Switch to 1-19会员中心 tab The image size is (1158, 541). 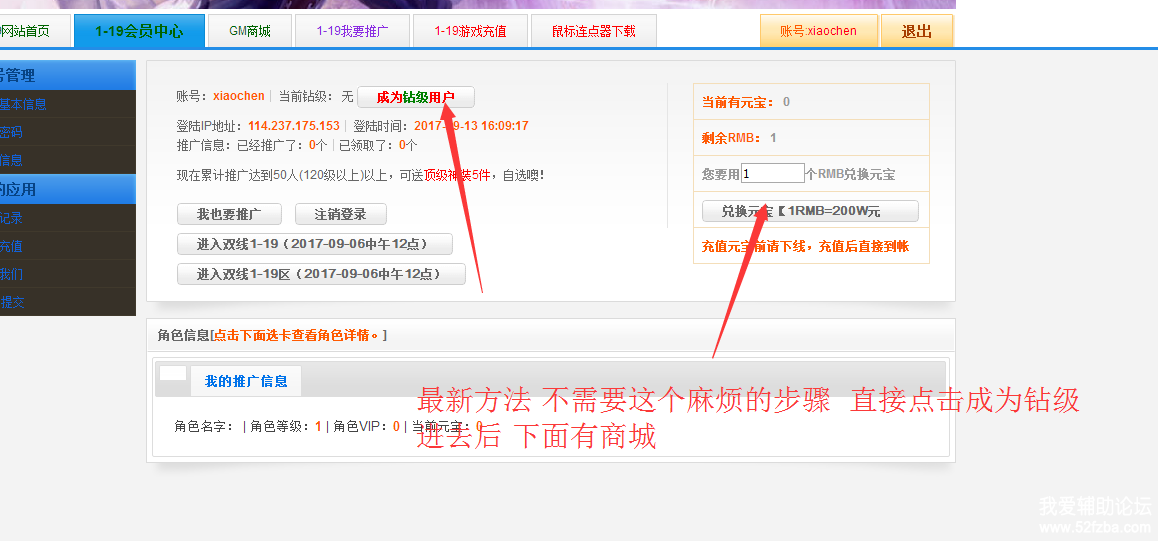[x=140, y=31]
